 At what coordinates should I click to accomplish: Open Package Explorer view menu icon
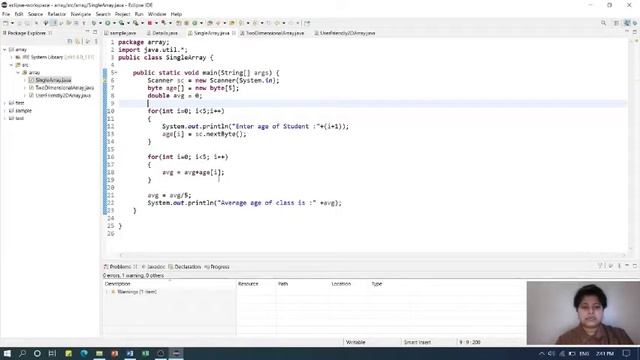(x=96, y=42)
